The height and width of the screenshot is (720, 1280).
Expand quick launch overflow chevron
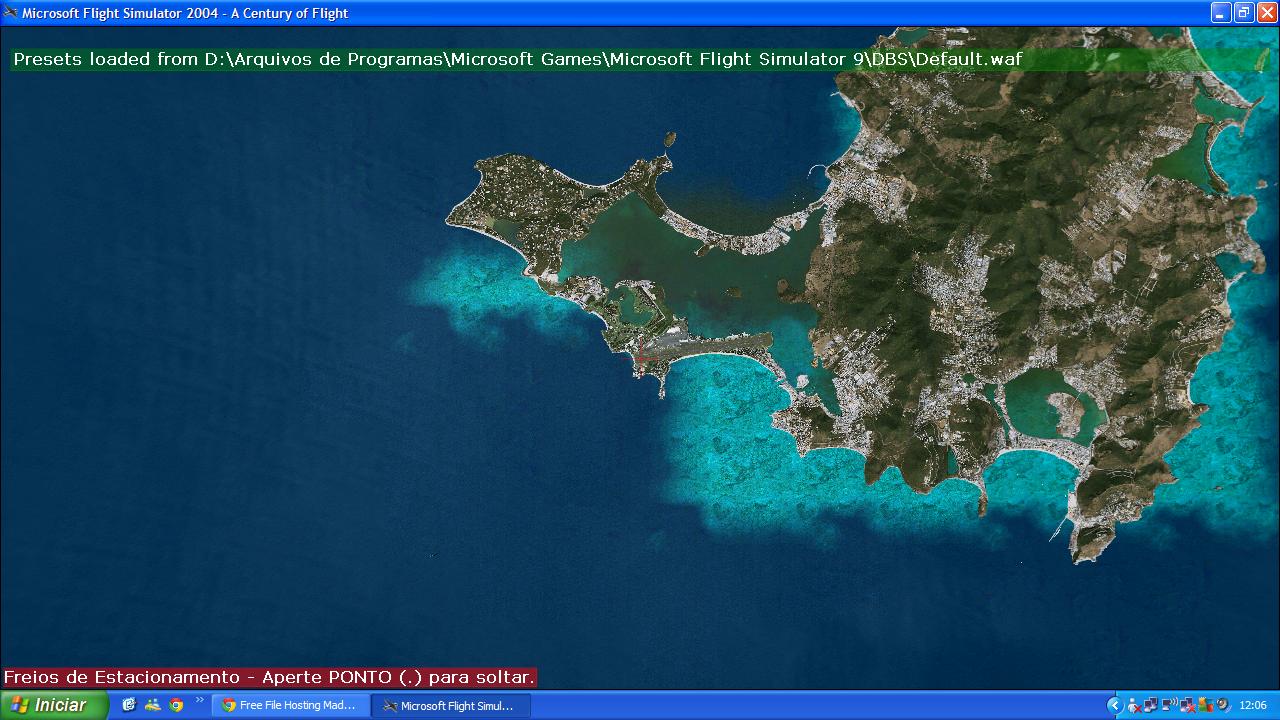point(199,700)
